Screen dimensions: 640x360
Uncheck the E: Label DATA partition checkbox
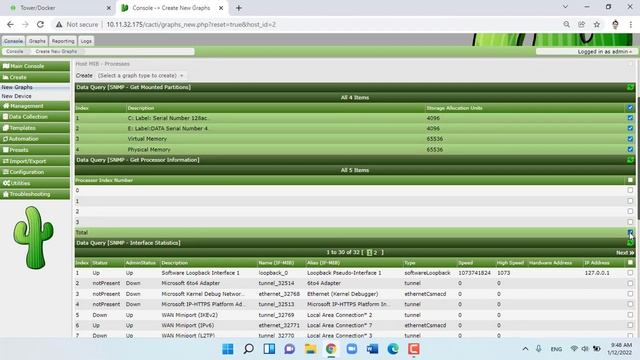(x=630, y=128)
